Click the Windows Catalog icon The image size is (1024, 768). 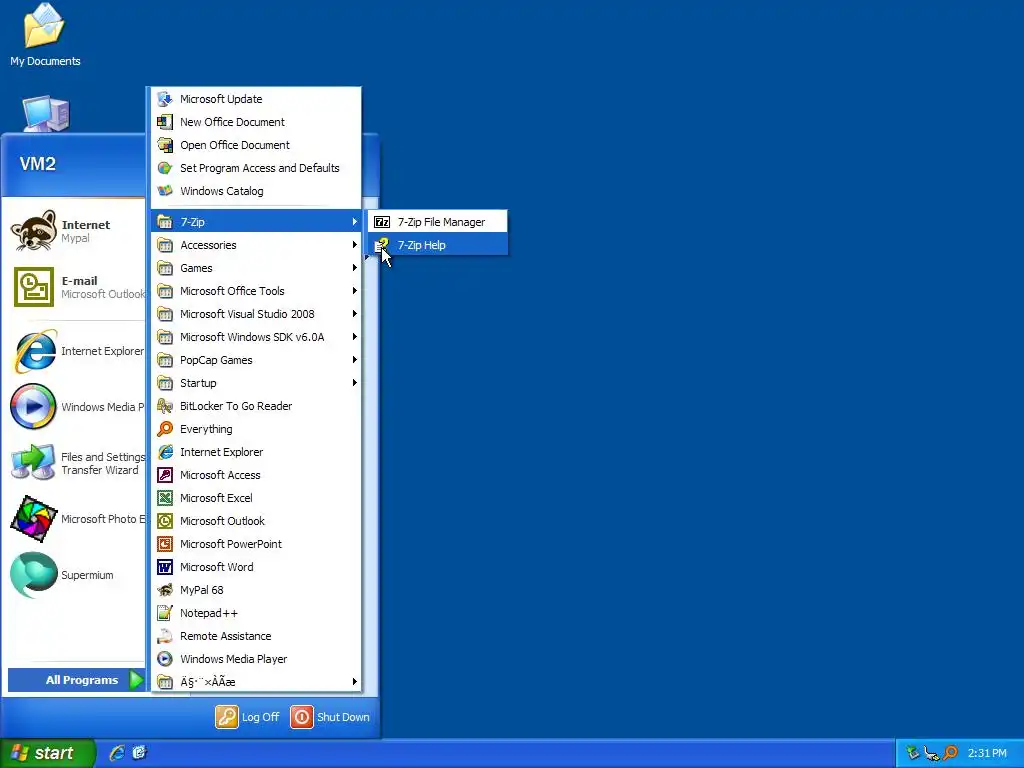coord(165,191)
